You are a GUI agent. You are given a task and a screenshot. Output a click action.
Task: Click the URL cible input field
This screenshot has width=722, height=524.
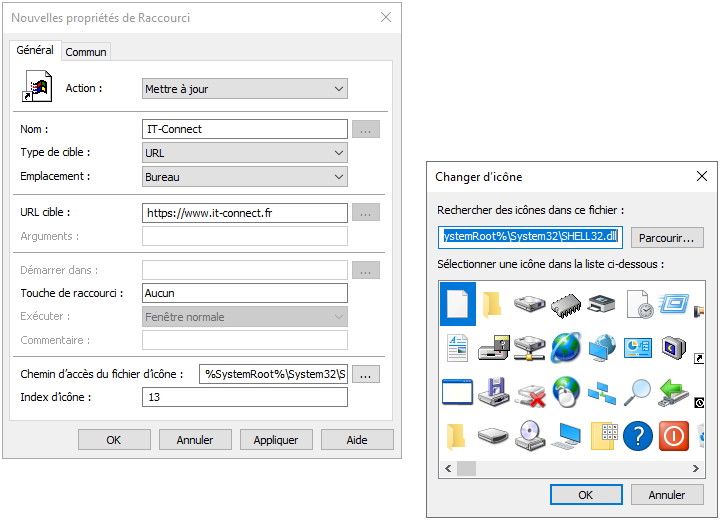pyautogui.click(x=245, y=213)
